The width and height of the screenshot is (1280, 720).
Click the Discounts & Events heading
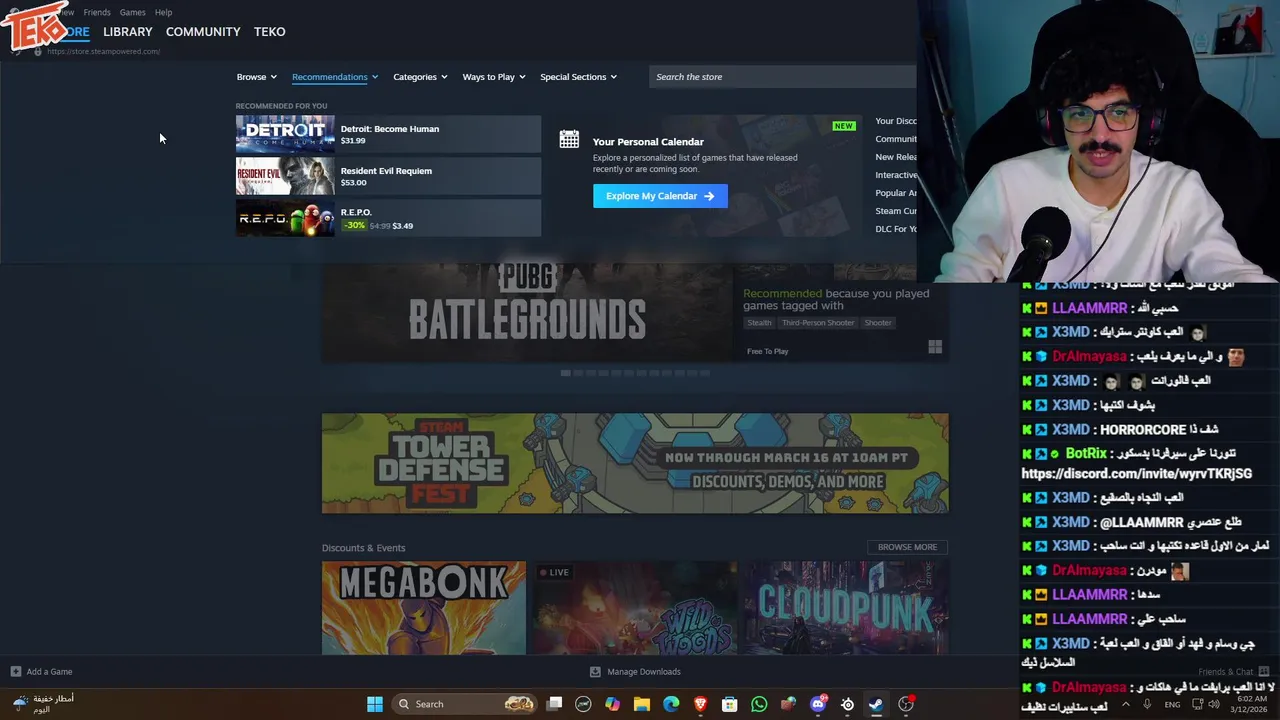tap(363, 548)
